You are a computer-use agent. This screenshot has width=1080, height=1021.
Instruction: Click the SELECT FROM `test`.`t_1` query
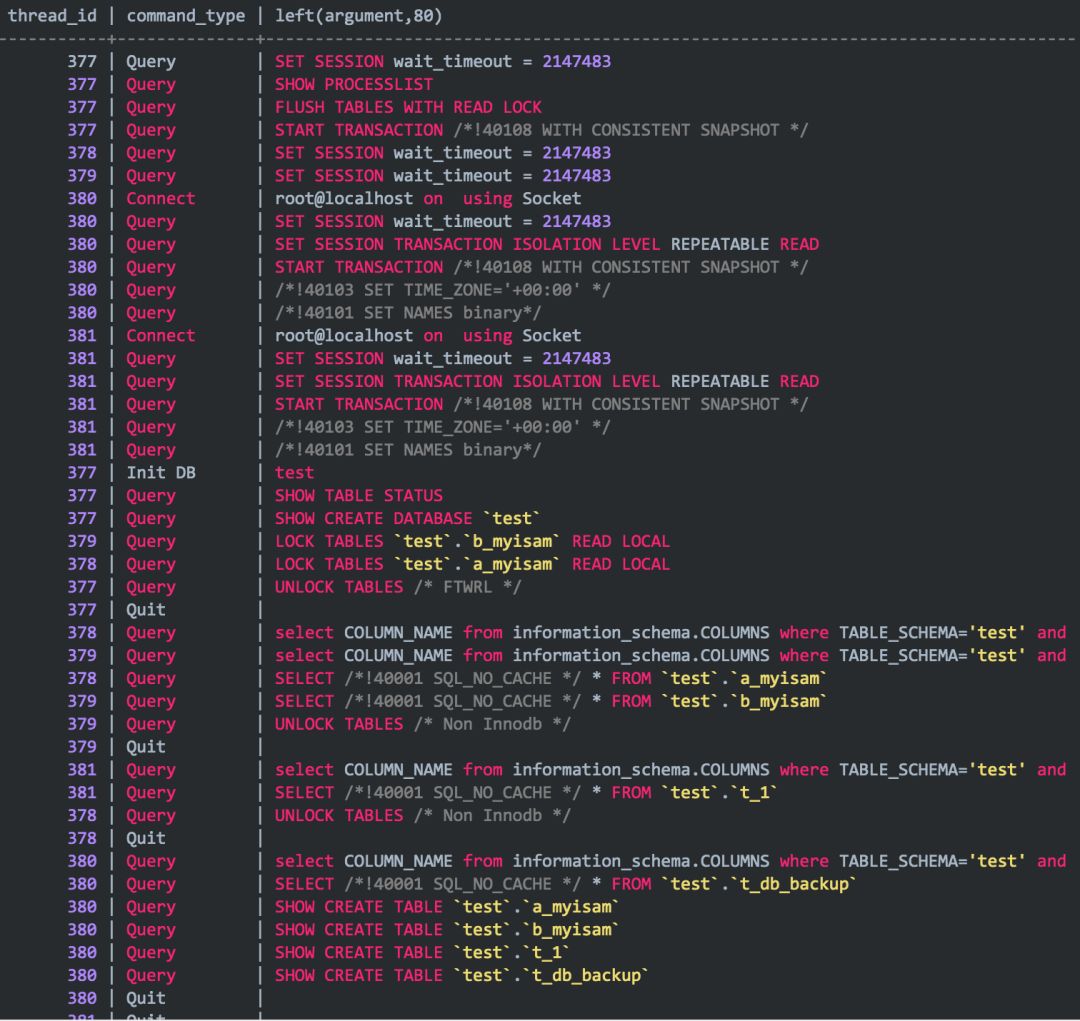526,793
